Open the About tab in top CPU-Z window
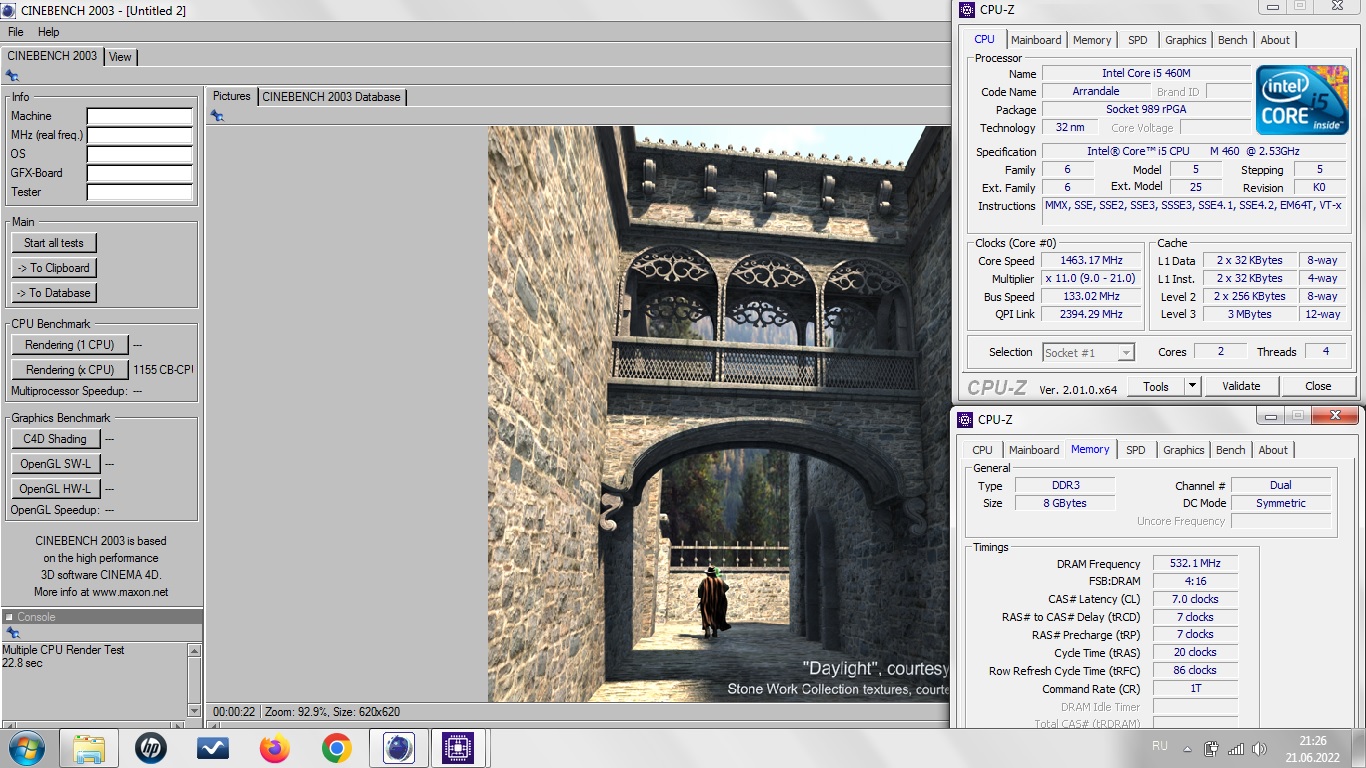Screen dimensions: 1366x768 1275,40
